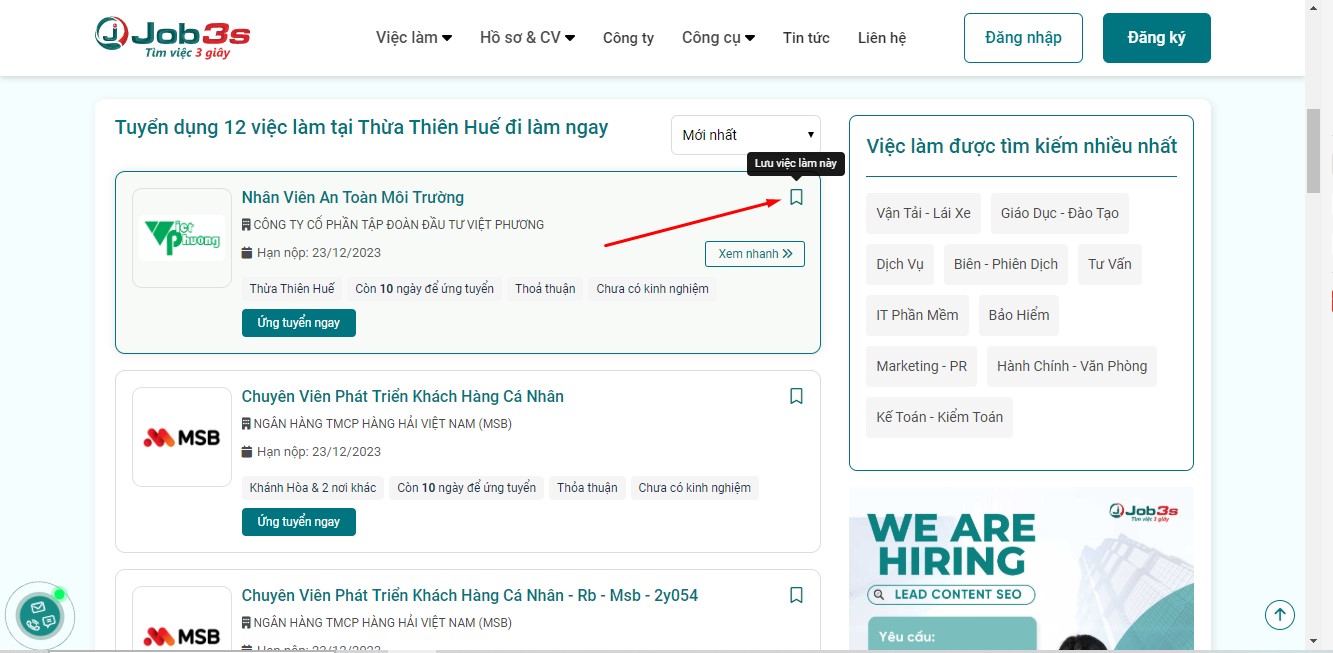The height and width of the screenshot is (653, 1333).
Task: Select the Công ty menu item
Action: click(x=628, y=37)
